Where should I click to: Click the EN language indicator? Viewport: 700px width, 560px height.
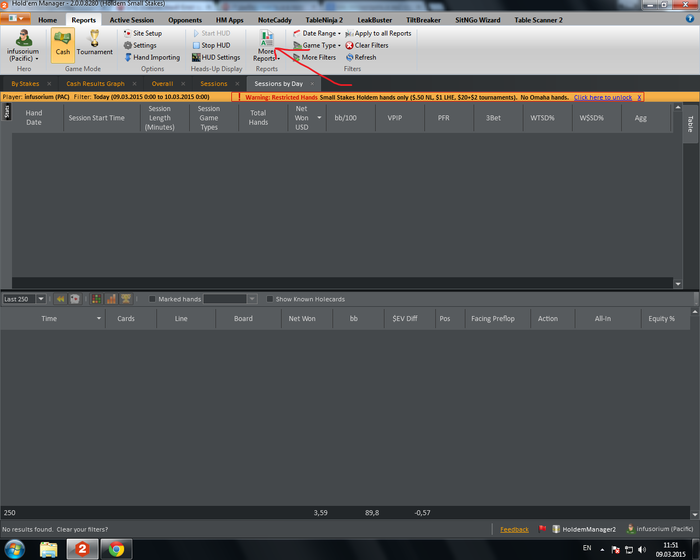coord(587,548)
